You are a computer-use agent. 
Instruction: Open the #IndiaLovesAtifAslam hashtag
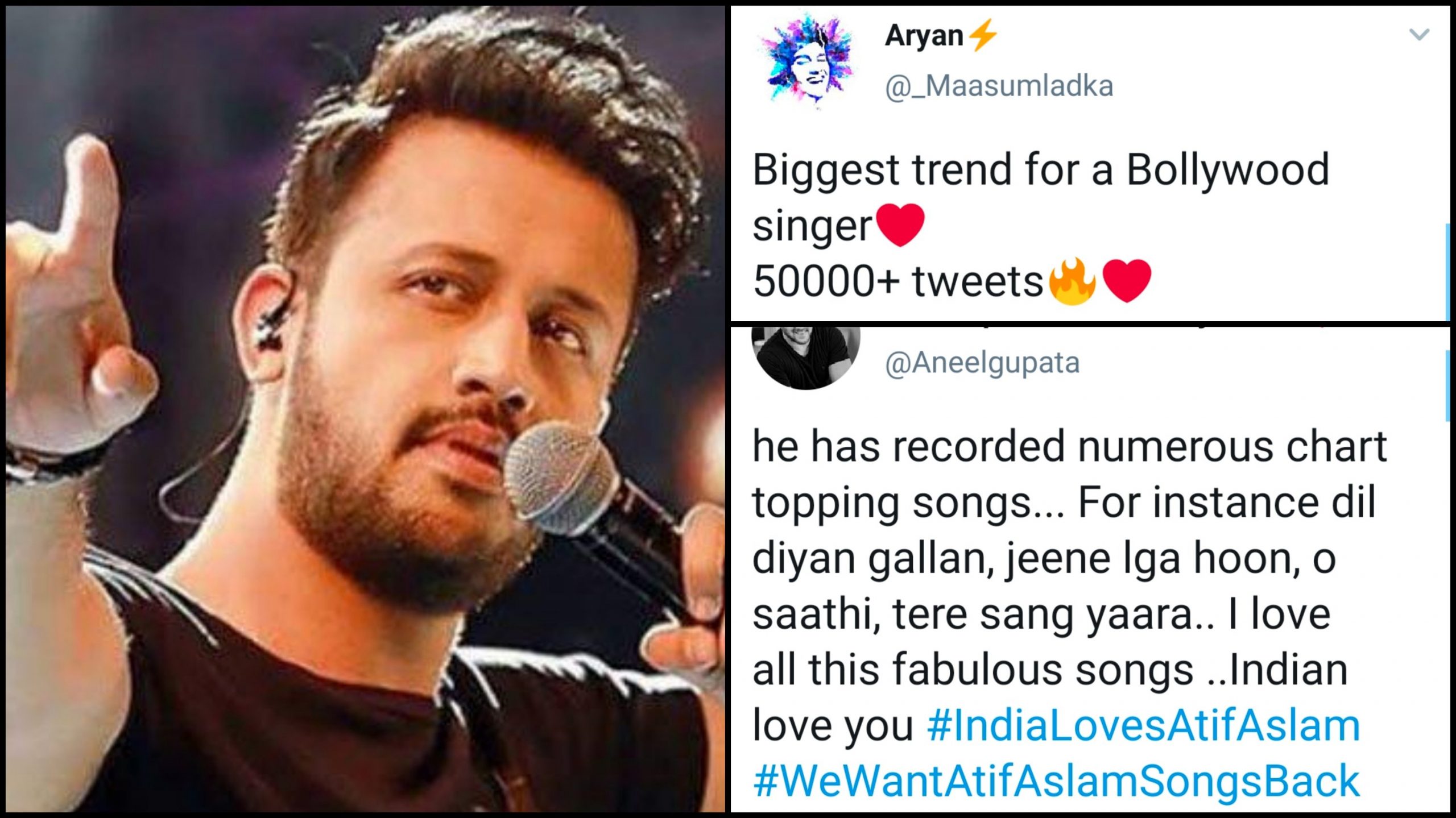1144,726
